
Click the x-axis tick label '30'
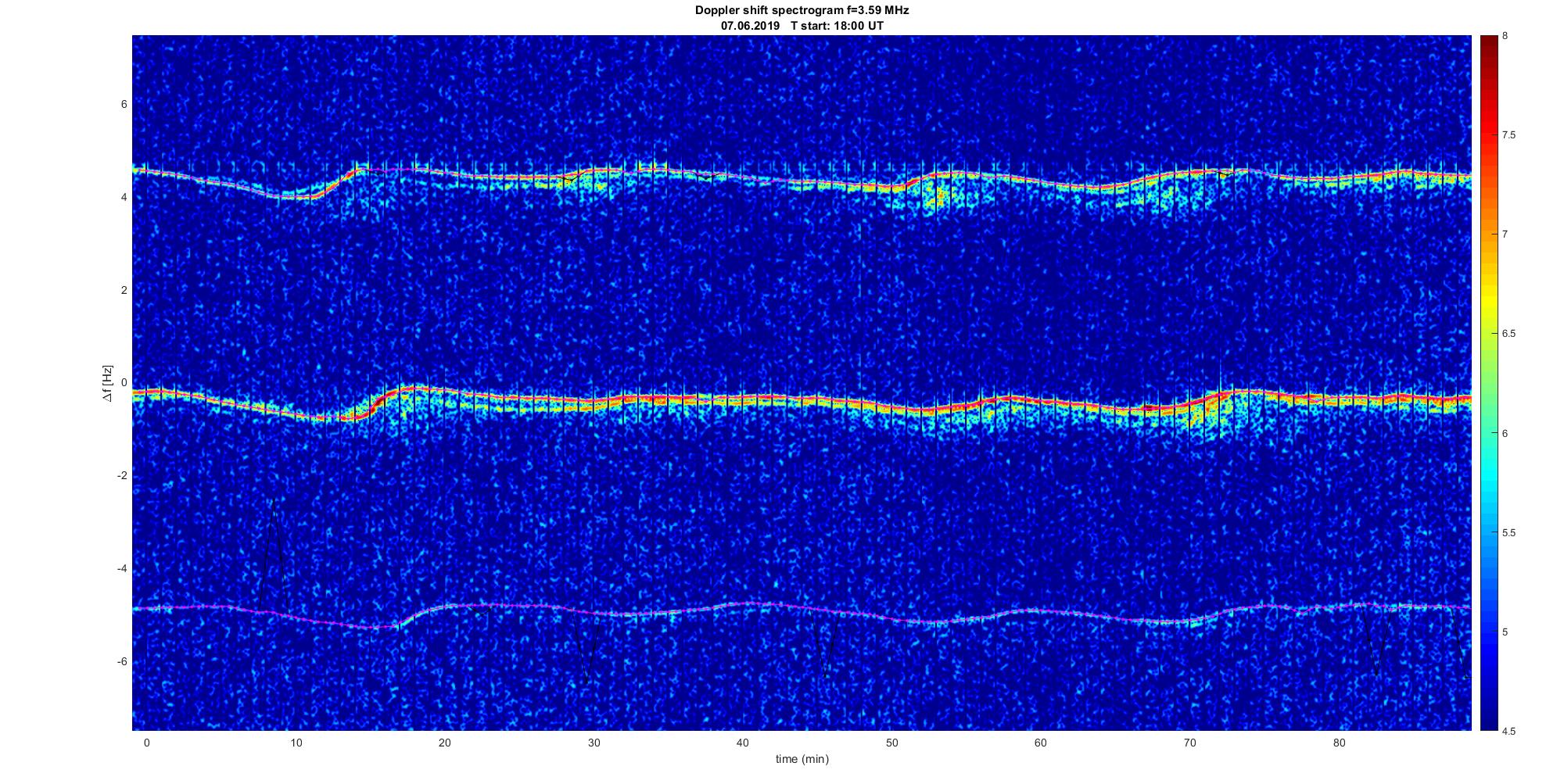[594, 743]
